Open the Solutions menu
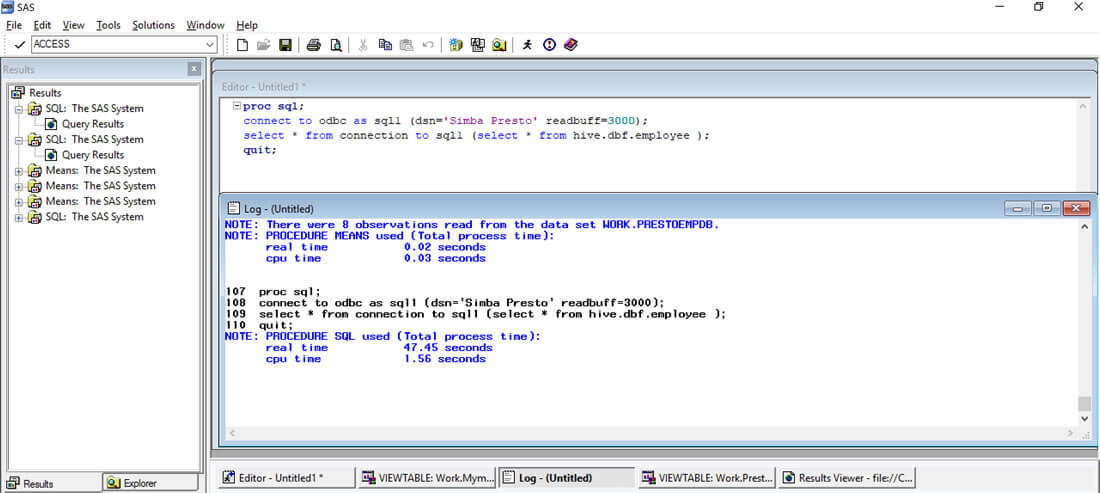Screen dimensions: 1100x493 point(154,25)
